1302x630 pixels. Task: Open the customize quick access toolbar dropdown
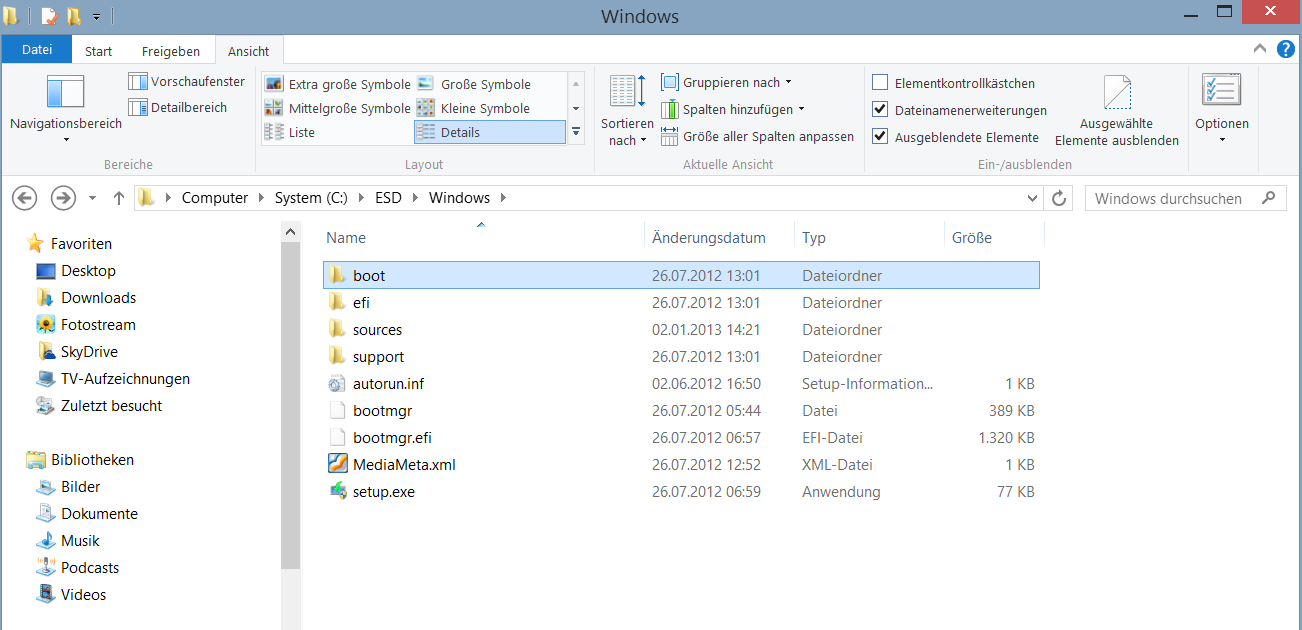click(97, 17)
